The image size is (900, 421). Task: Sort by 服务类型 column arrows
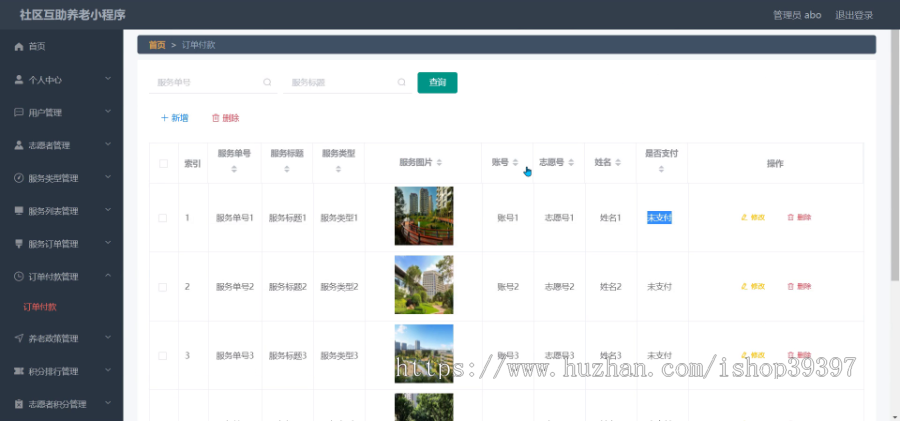[x=338, y=169]
